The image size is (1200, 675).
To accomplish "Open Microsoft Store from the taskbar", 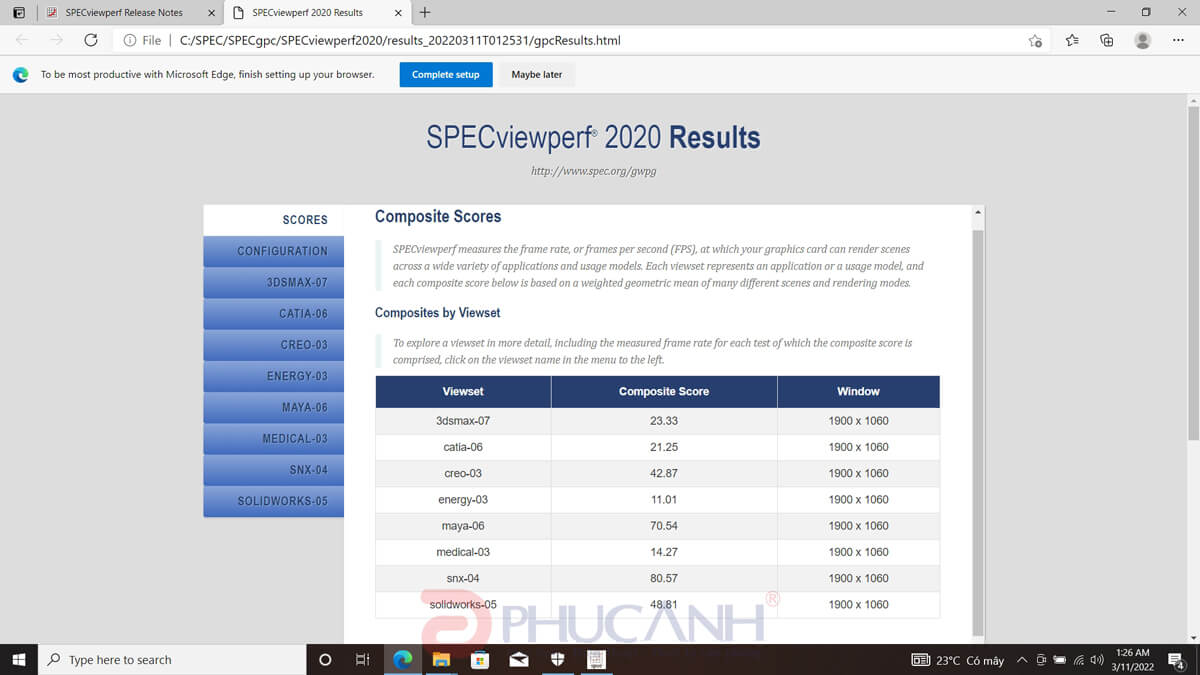I will tap(480, 660).
